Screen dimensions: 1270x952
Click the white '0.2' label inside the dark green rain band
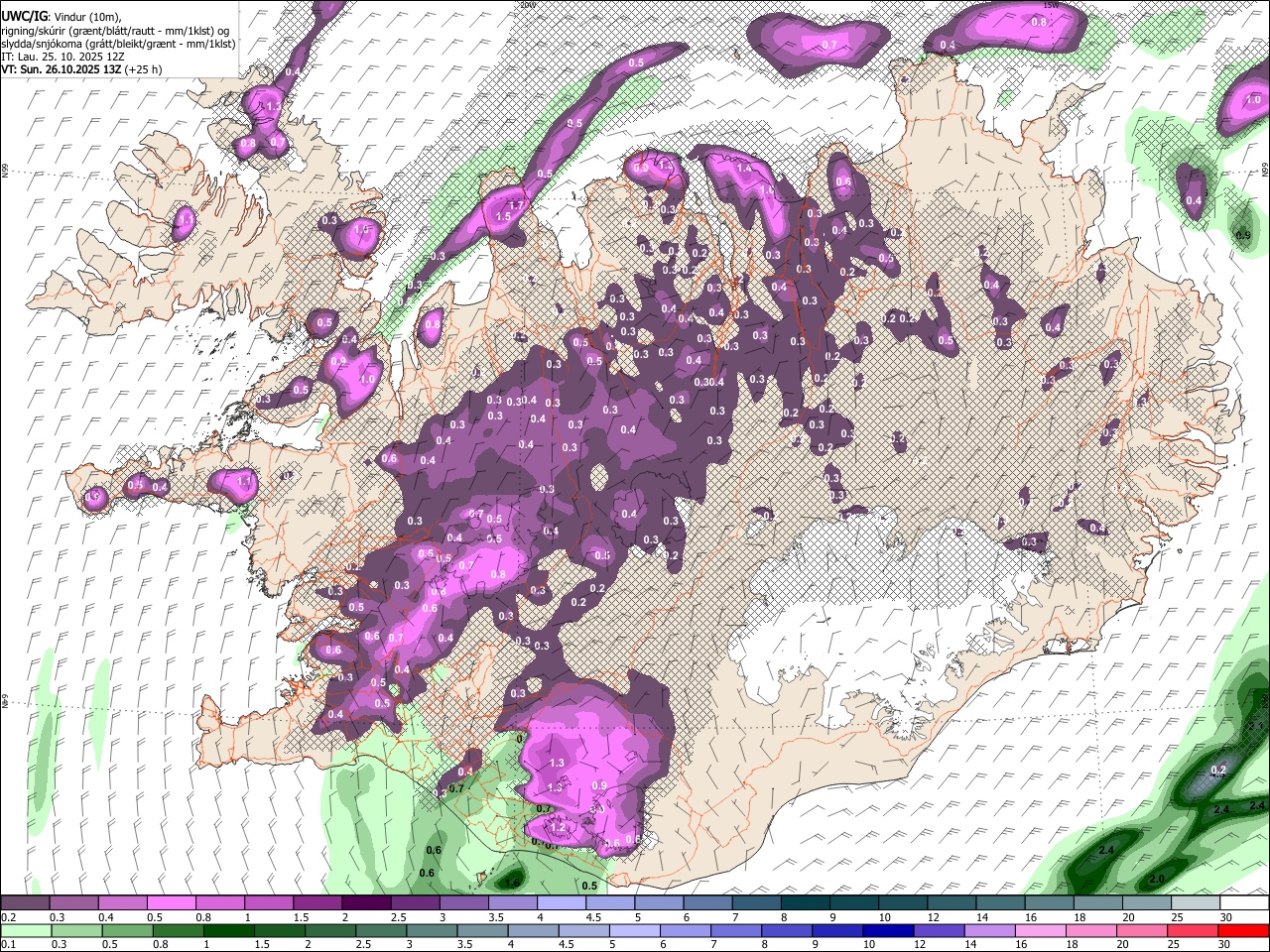click(1219, 770)
